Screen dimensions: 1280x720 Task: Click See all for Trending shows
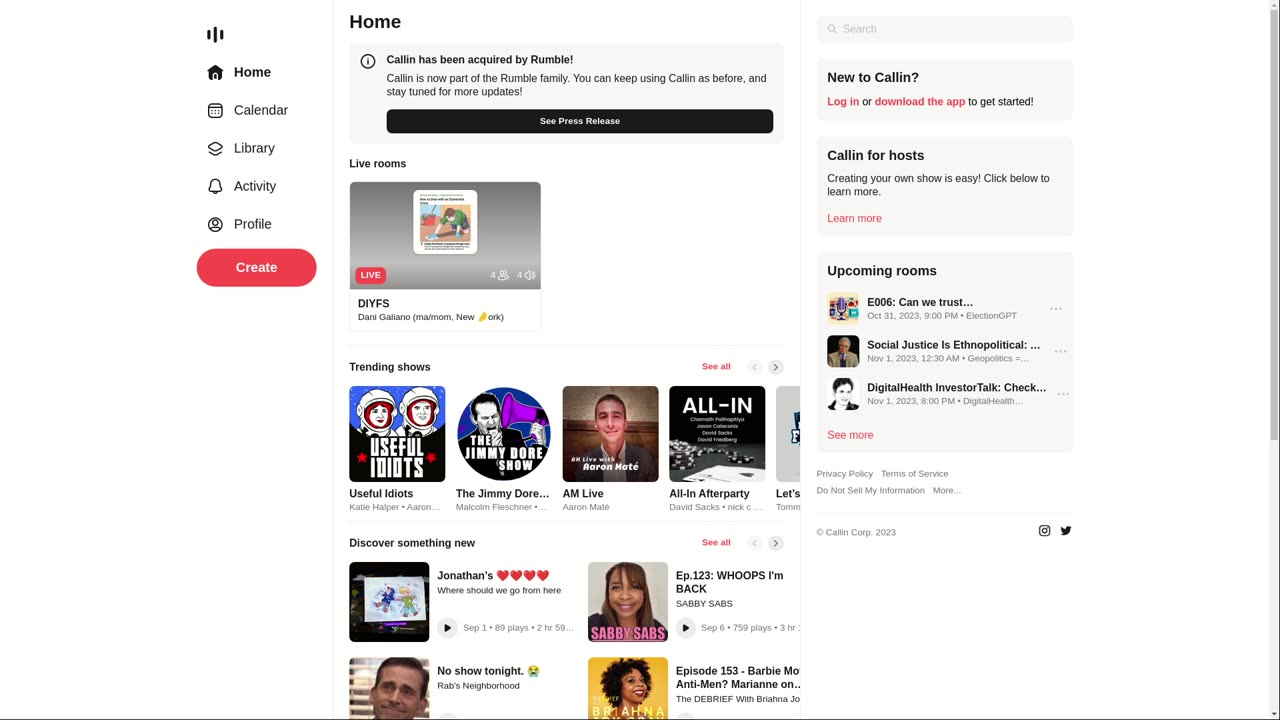[x=716, y=366]
